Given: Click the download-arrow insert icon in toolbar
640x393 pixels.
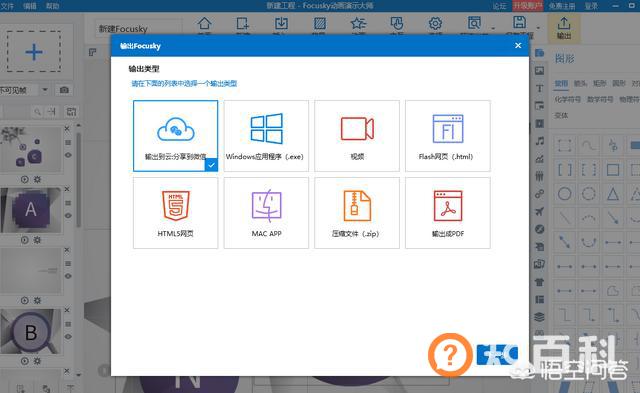Looking at the screenshot, I should (281, 24).
